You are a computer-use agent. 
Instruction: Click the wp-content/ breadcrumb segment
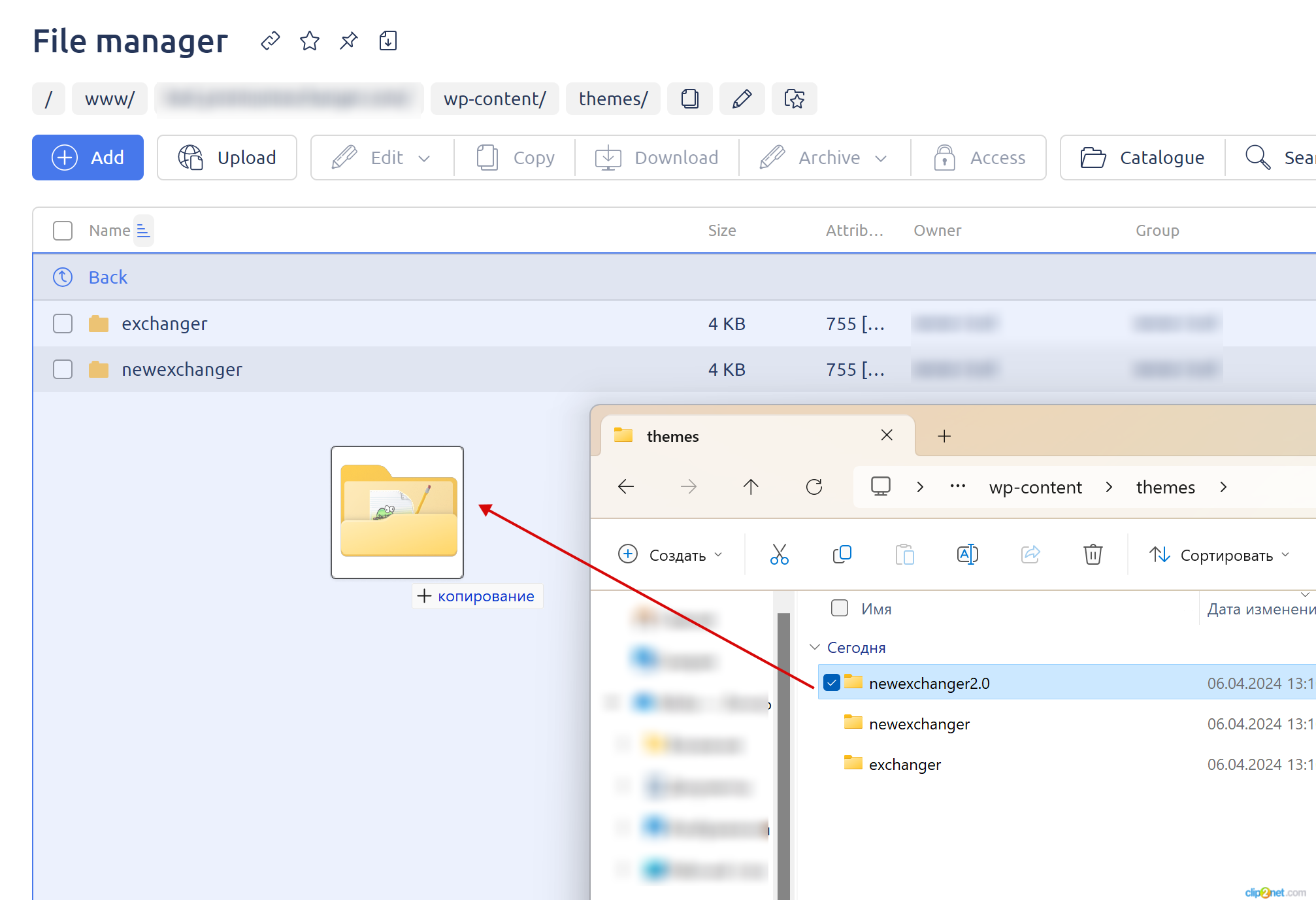pos(495,99)
